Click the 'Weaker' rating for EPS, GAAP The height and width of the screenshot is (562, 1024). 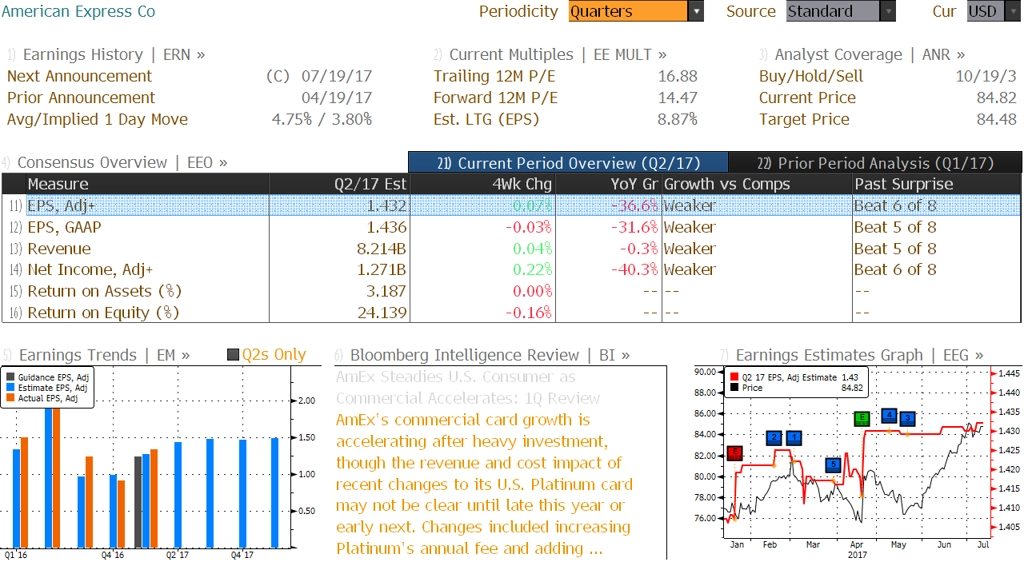click(690, 227)
